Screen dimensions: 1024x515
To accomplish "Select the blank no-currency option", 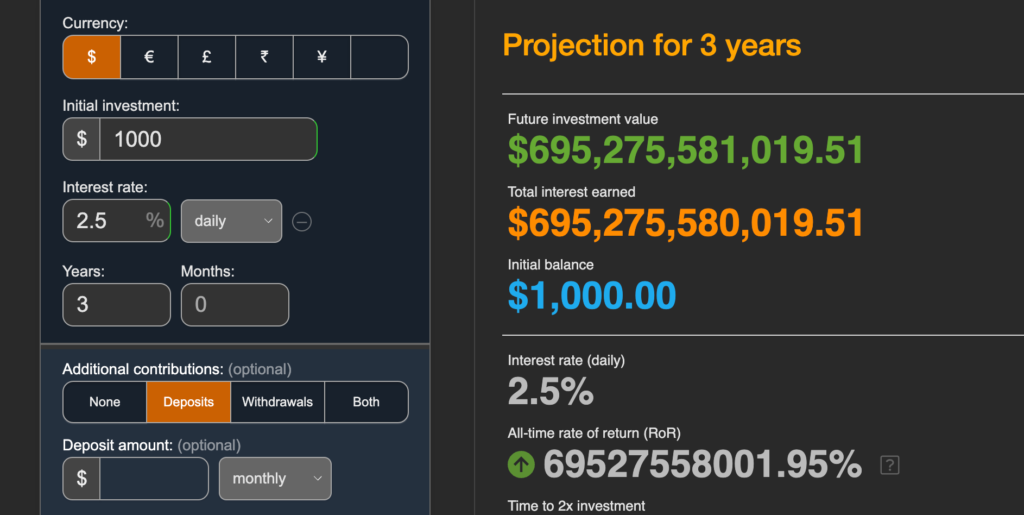I will (379, 57).
